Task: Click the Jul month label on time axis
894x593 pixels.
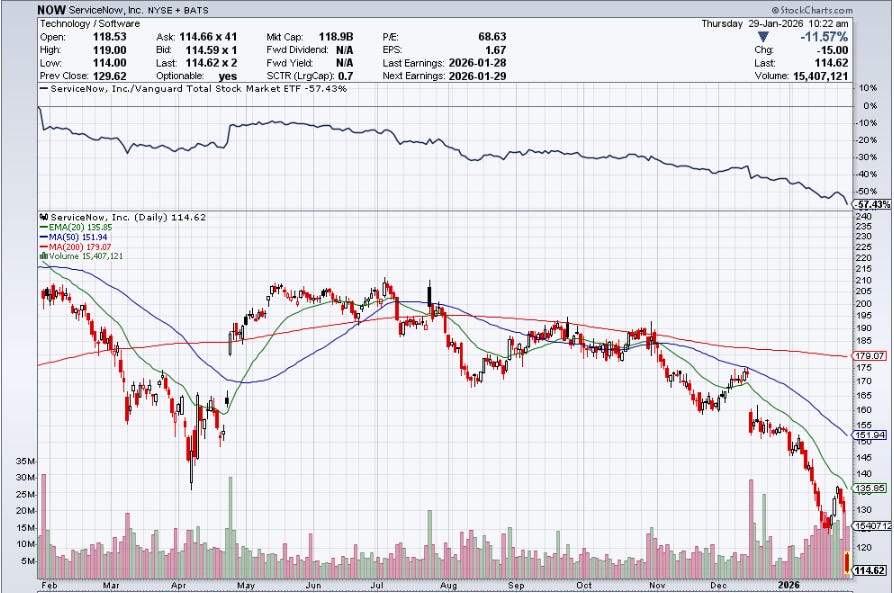Action: pyautogui.click(x=377, y=585)
